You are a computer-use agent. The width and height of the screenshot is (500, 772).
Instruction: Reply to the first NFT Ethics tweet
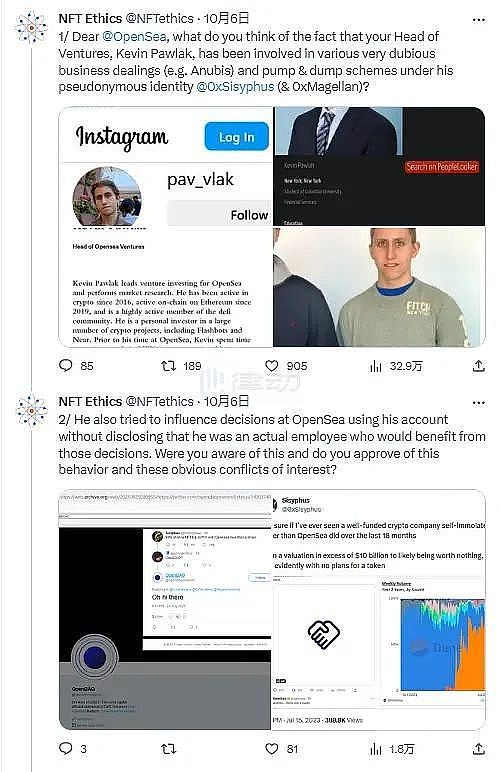tap(65, 365)
